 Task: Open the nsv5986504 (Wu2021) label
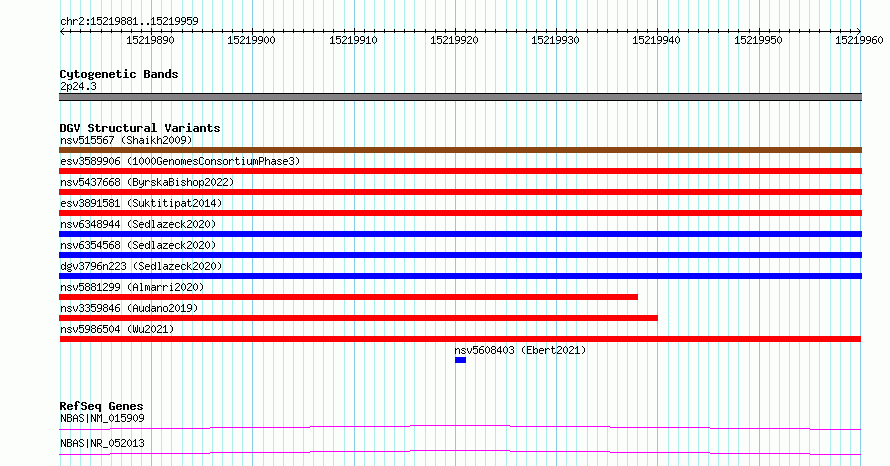pyautogui.click(x=117, y=329)
